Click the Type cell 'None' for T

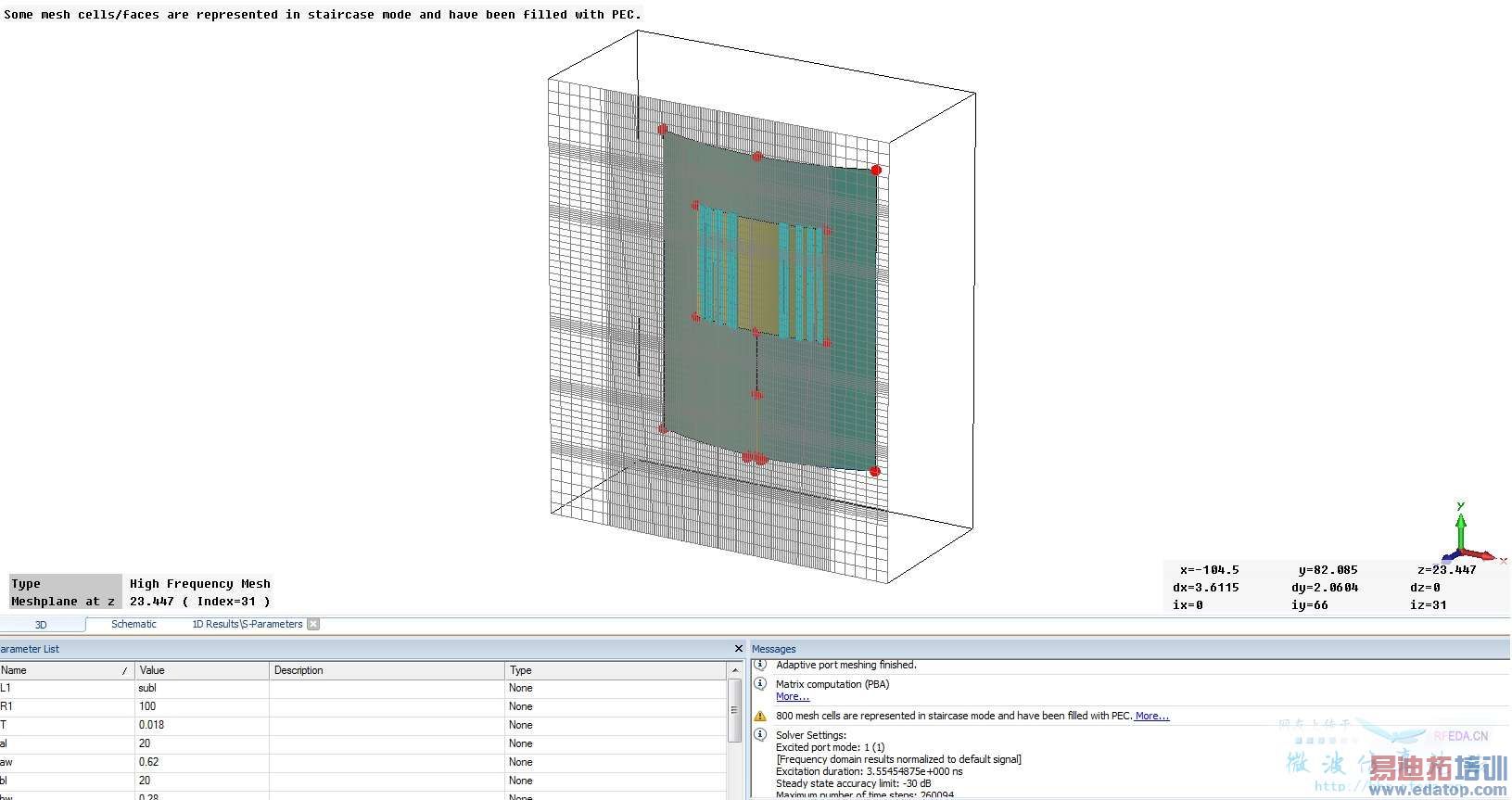click(616, 725)
